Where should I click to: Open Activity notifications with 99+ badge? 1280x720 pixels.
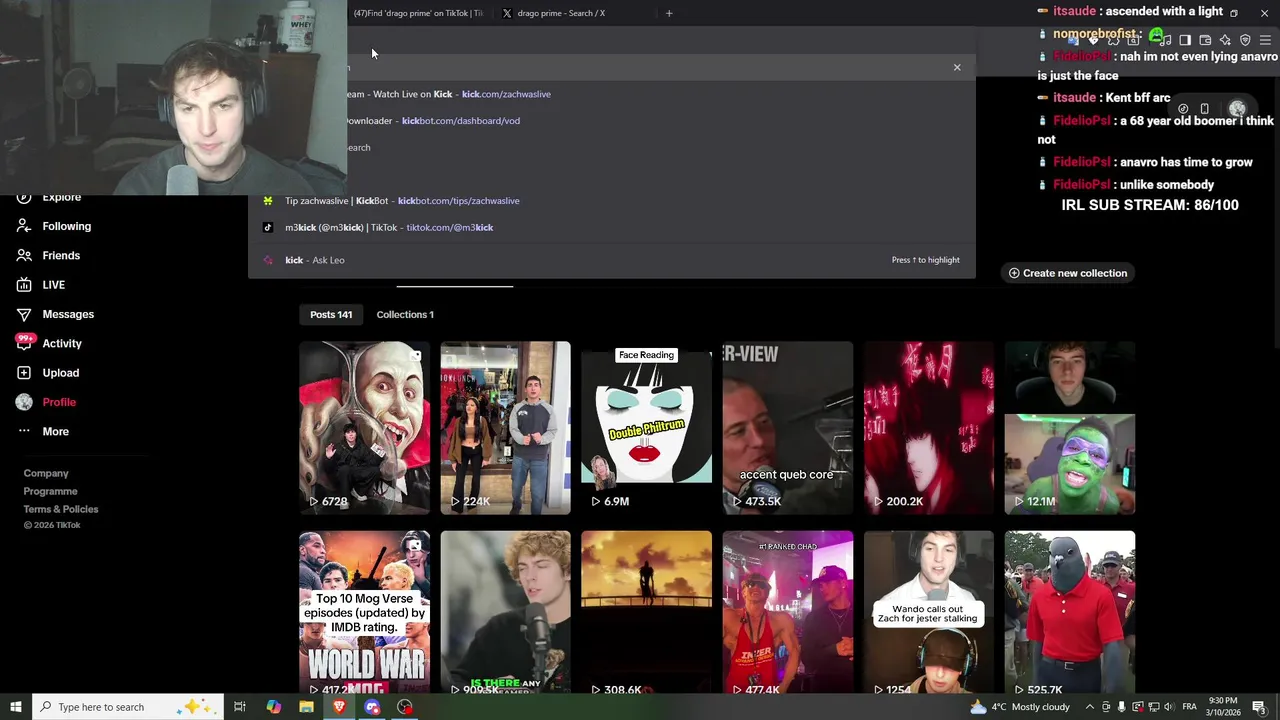(x=49, y=343)
